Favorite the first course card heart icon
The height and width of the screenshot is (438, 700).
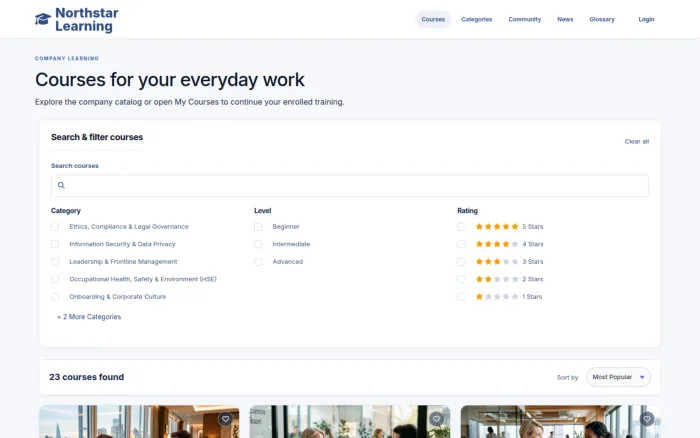(225, 419)
